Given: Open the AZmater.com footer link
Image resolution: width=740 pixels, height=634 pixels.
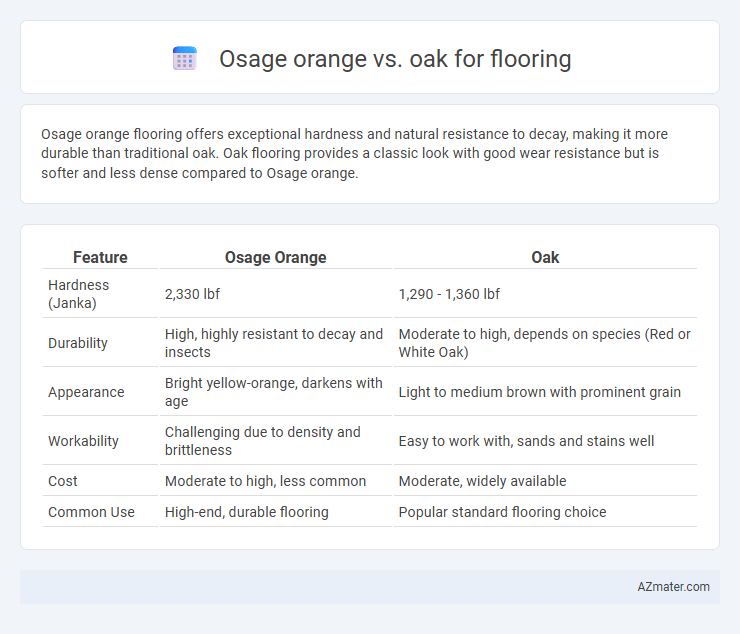Looking at the screenshot, I should (x=673, y=586).
